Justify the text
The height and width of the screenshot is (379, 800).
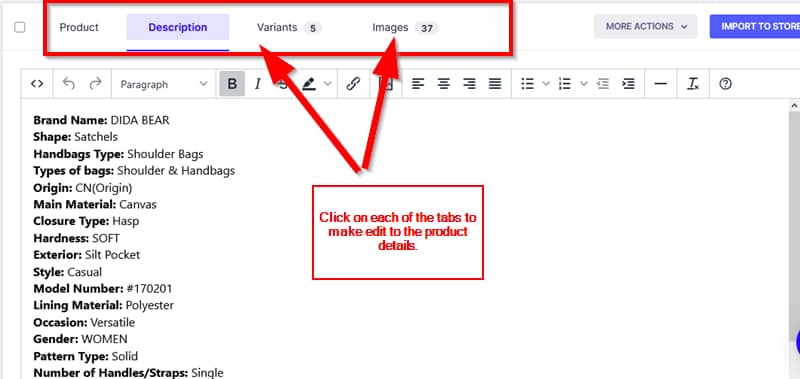click(495, 84)
